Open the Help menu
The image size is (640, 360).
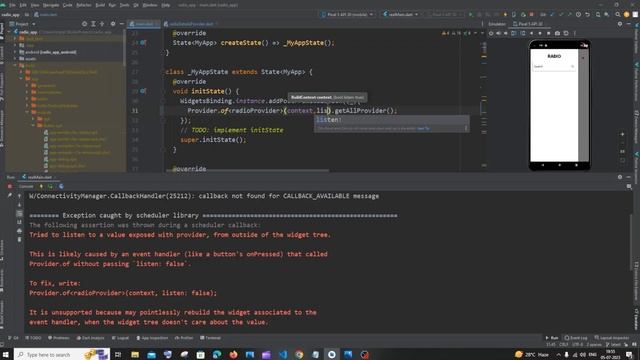point(165,5)
